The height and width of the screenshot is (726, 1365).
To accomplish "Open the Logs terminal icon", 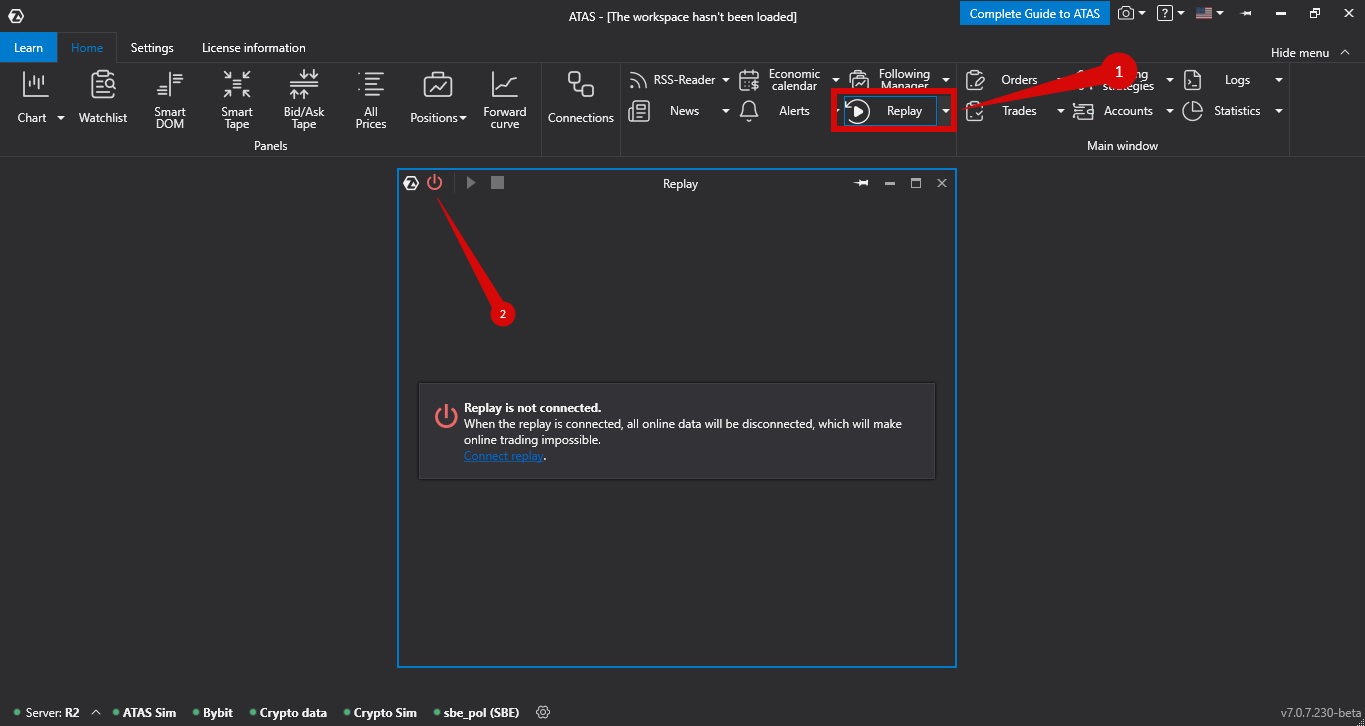I will (x=1192, y=80).
